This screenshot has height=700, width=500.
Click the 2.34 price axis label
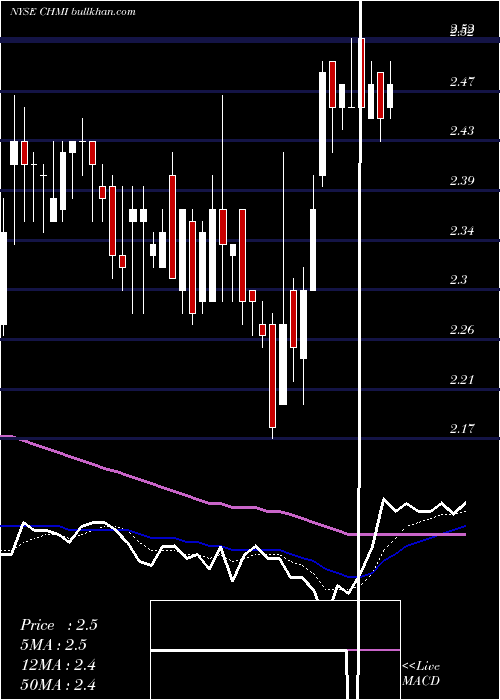pos(462,231)
